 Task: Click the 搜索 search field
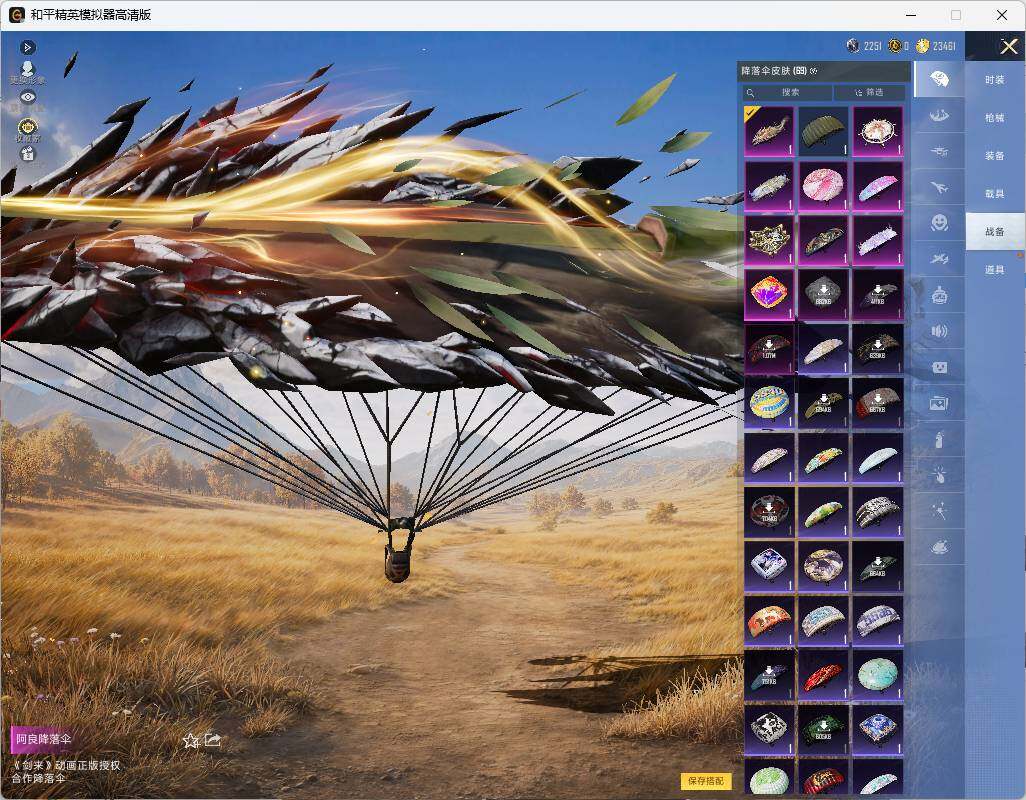[x=787, y=92]
